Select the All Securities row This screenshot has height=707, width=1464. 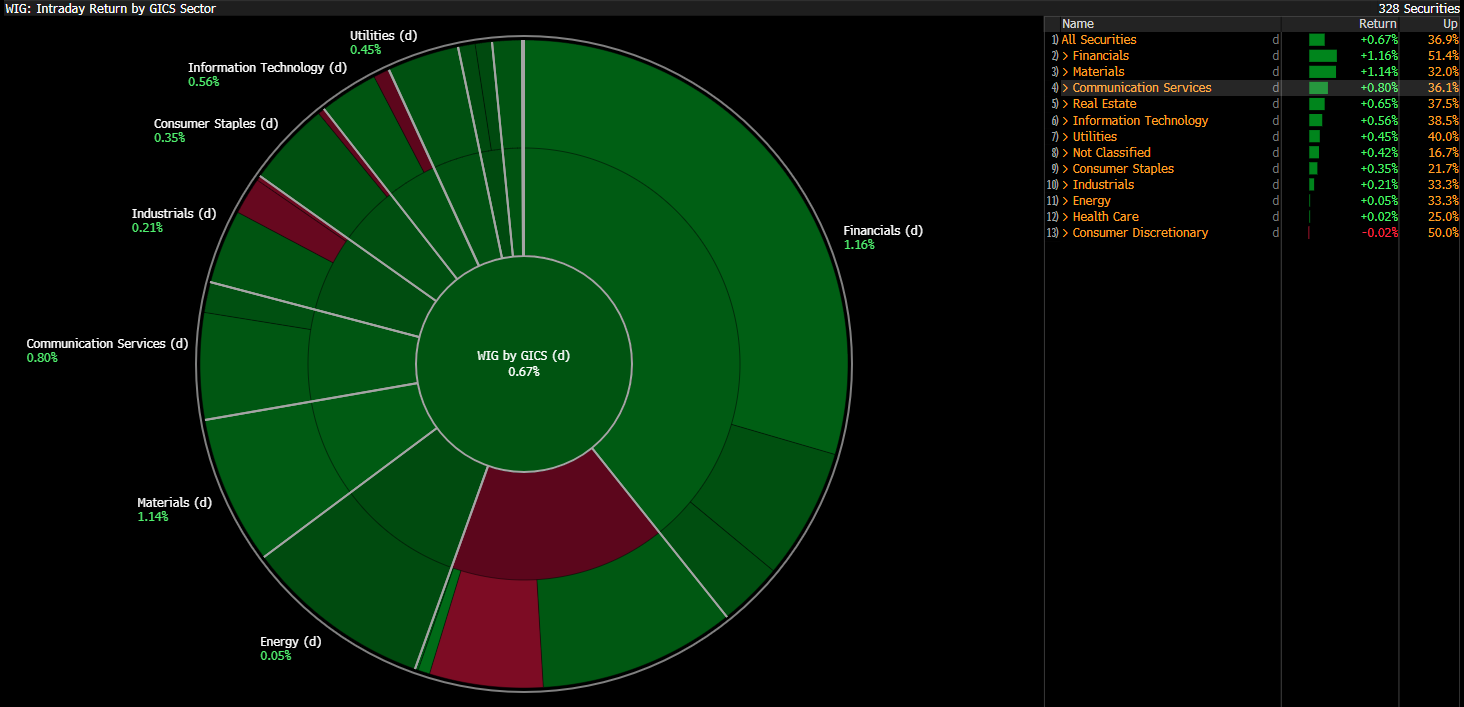tap(1099, 40)
